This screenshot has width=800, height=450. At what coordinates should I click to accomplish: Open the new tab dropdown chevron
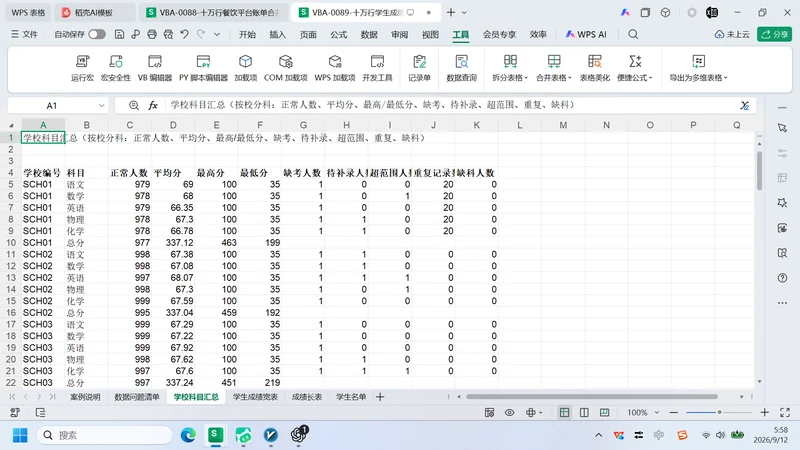(464, 12)
